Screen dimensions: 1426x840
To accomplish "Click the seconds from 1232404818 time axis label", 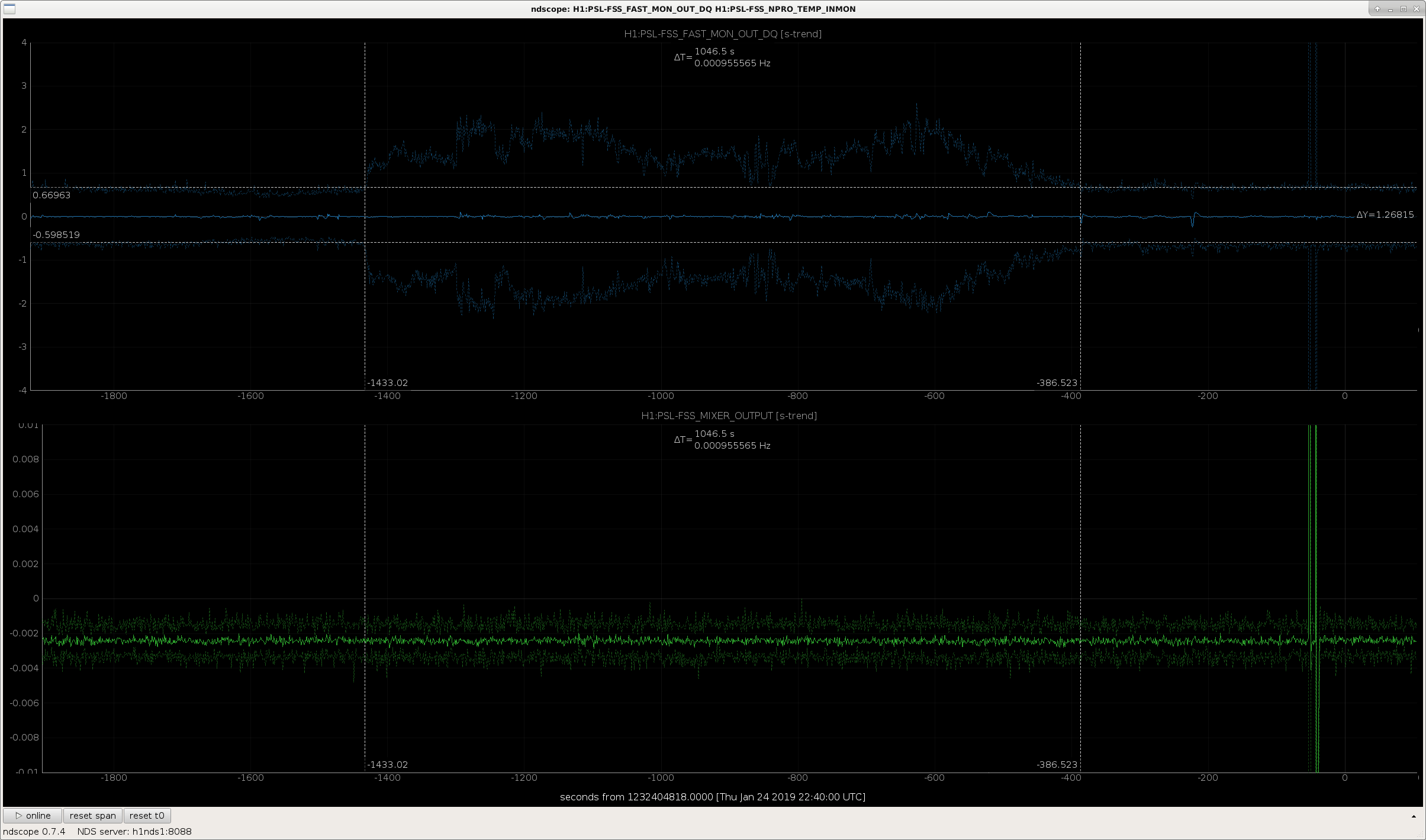I will 712,797.
